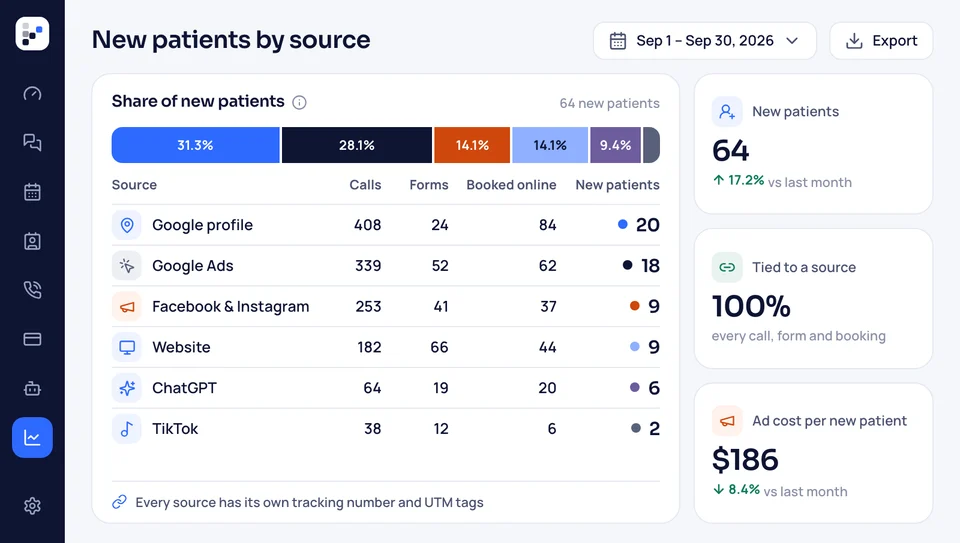960x543 pixels.
Task: Open the phone calls icon in sidebar
Action: (32, 290)
